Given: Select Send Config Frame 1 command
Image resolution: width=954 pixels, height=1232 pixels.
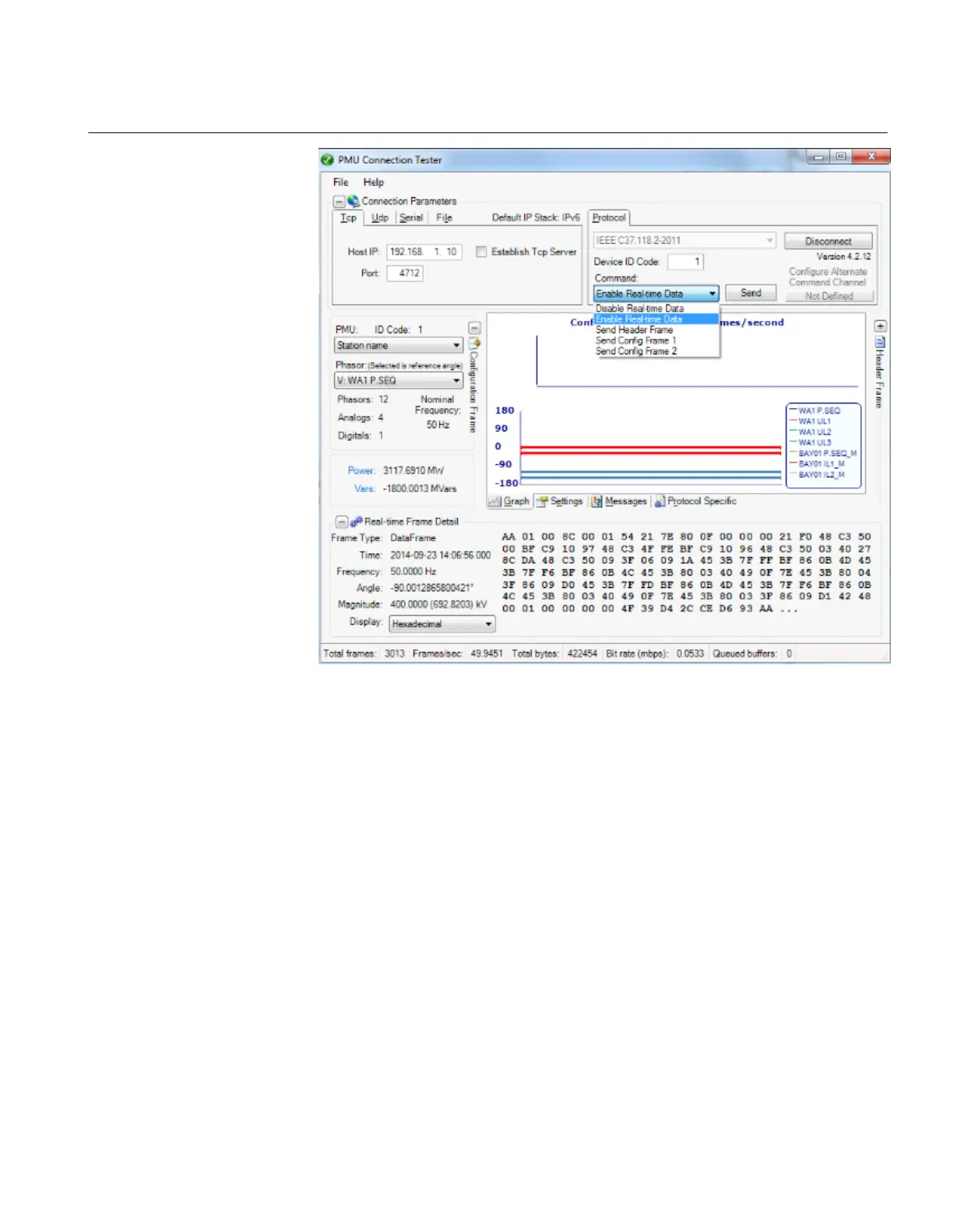Looking at the screenshot, I should coord(656,341).
